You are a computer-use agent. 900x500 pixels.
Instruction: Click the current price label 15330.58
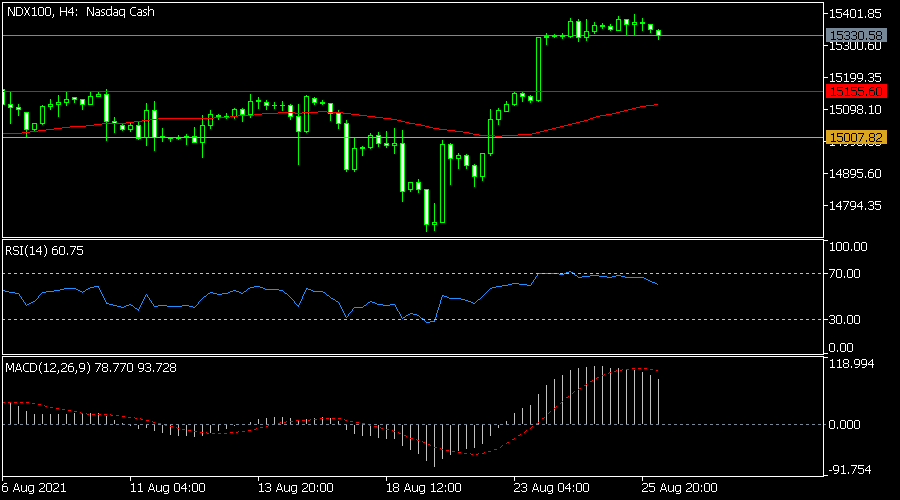point(856,36)
